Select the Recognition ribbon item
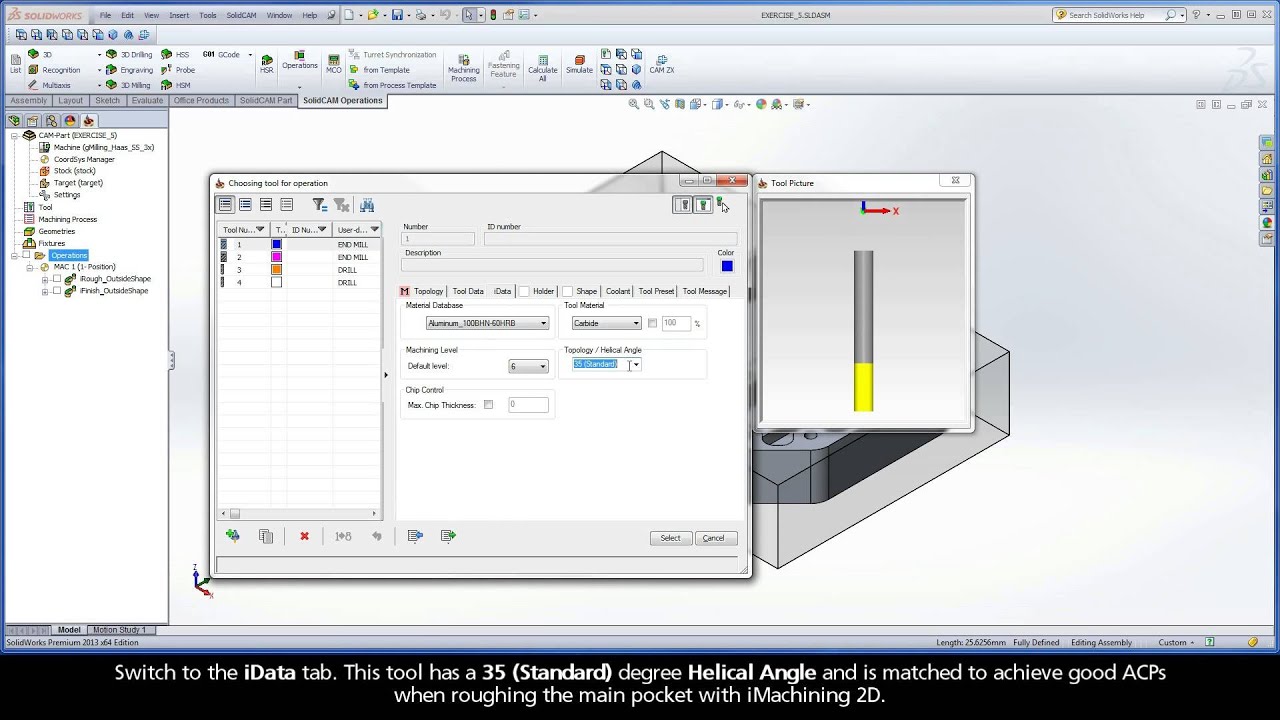Image resolution: width=1280 pixels, height=720 pixels. pyautogui.click(x=54, y=70)
